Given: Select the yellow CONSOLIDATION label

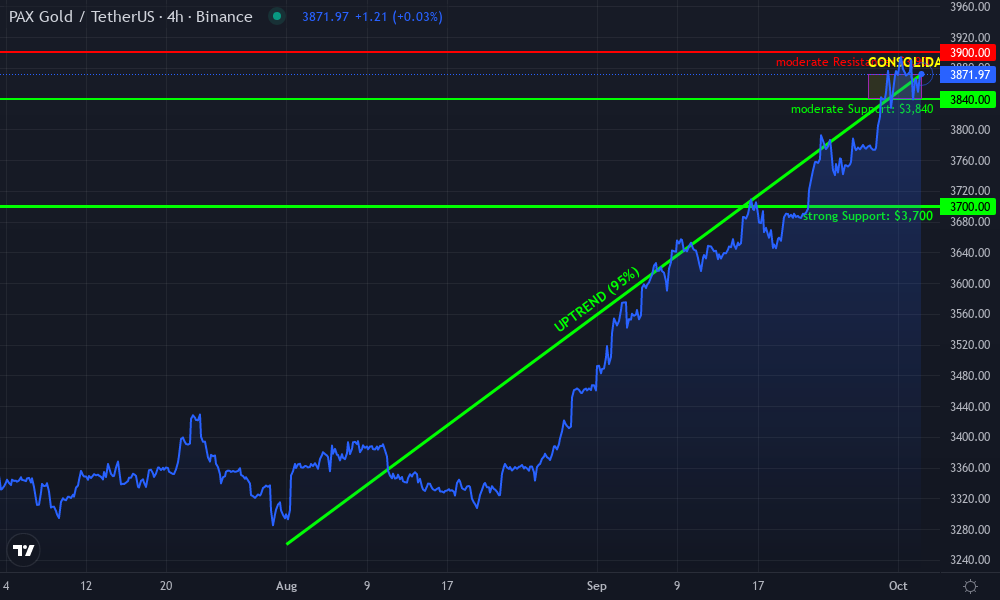Looking at the screenshot, I should pyautogui.click(x=903, y=62).
